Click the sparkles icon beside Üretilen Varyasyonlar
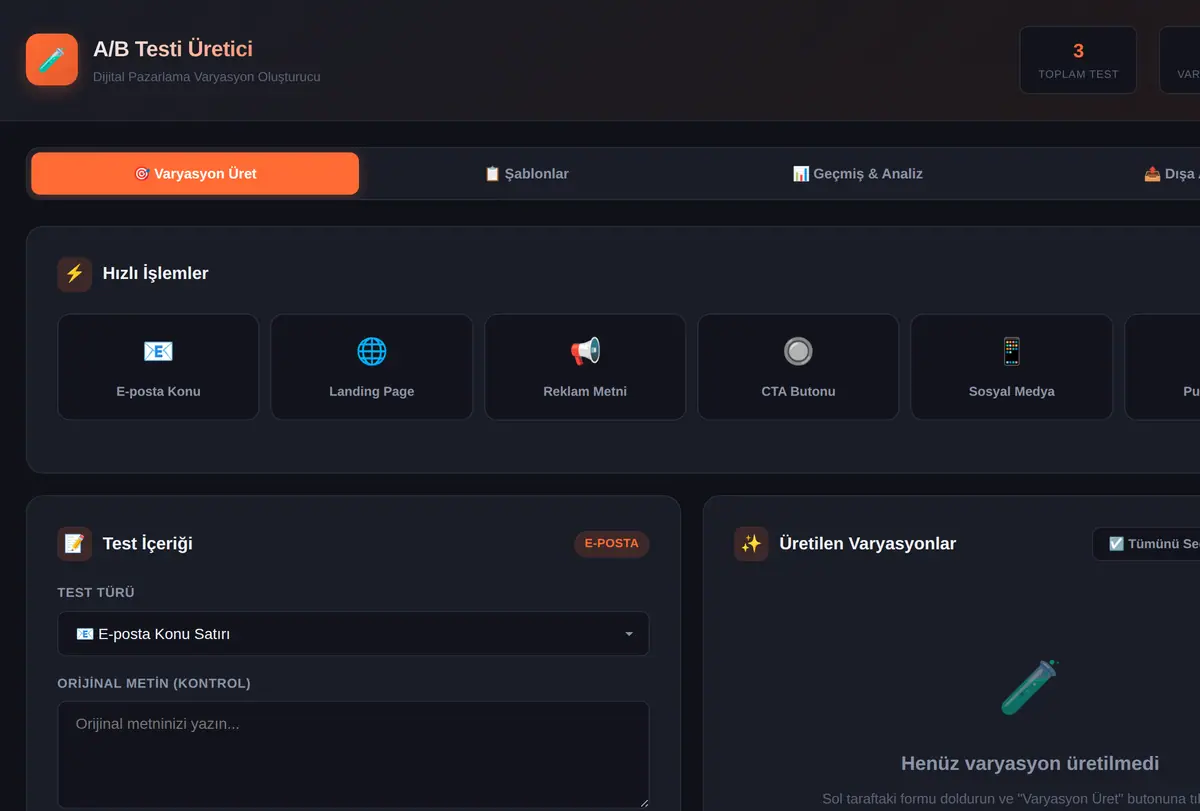The width and height of the screenshot is (1200, 811). (751, 544)
